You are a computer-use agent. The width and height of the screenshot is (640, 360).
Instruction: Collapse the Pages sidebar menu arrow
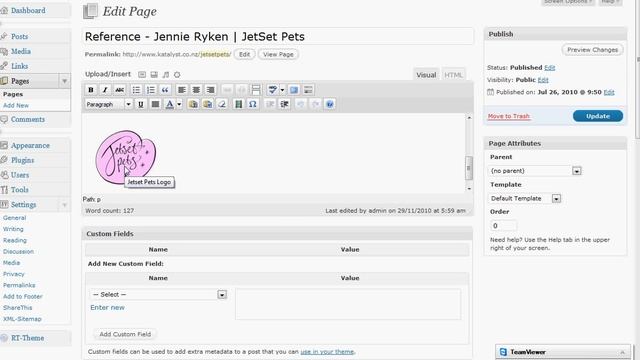point(64,81)
